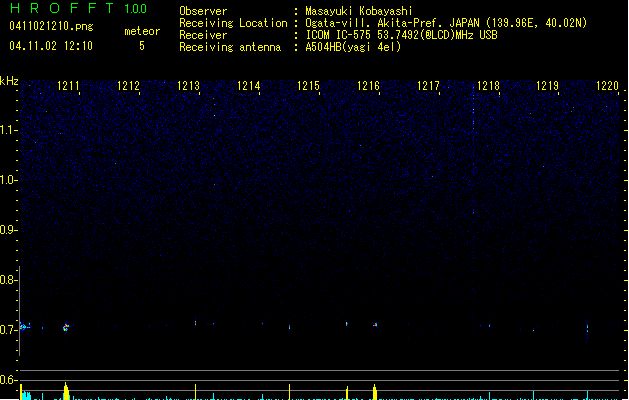Click the 1.0 kHz frequency label
The image size is (629, 400).
[8, 180]
